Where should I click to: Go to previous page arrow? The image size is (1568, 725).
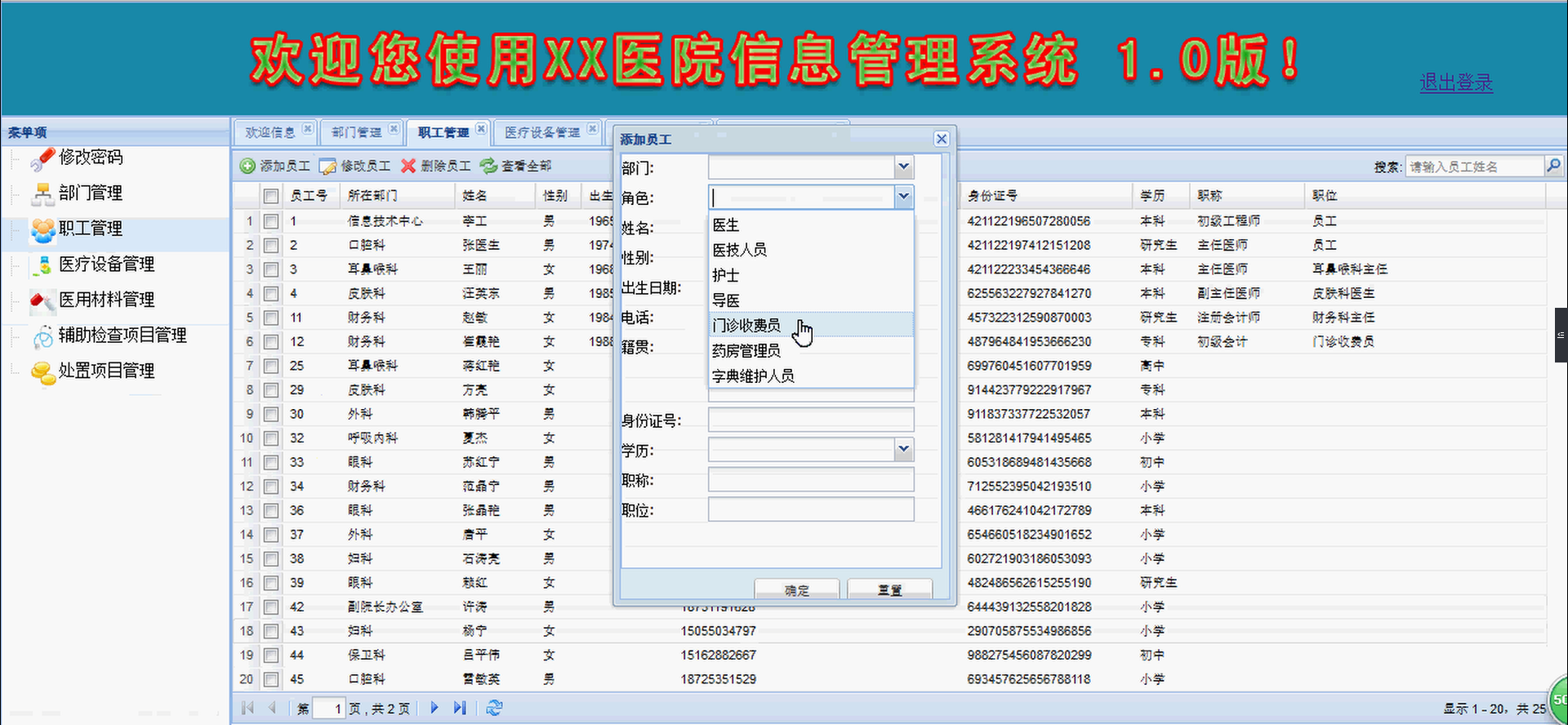(x=272, y=708)
